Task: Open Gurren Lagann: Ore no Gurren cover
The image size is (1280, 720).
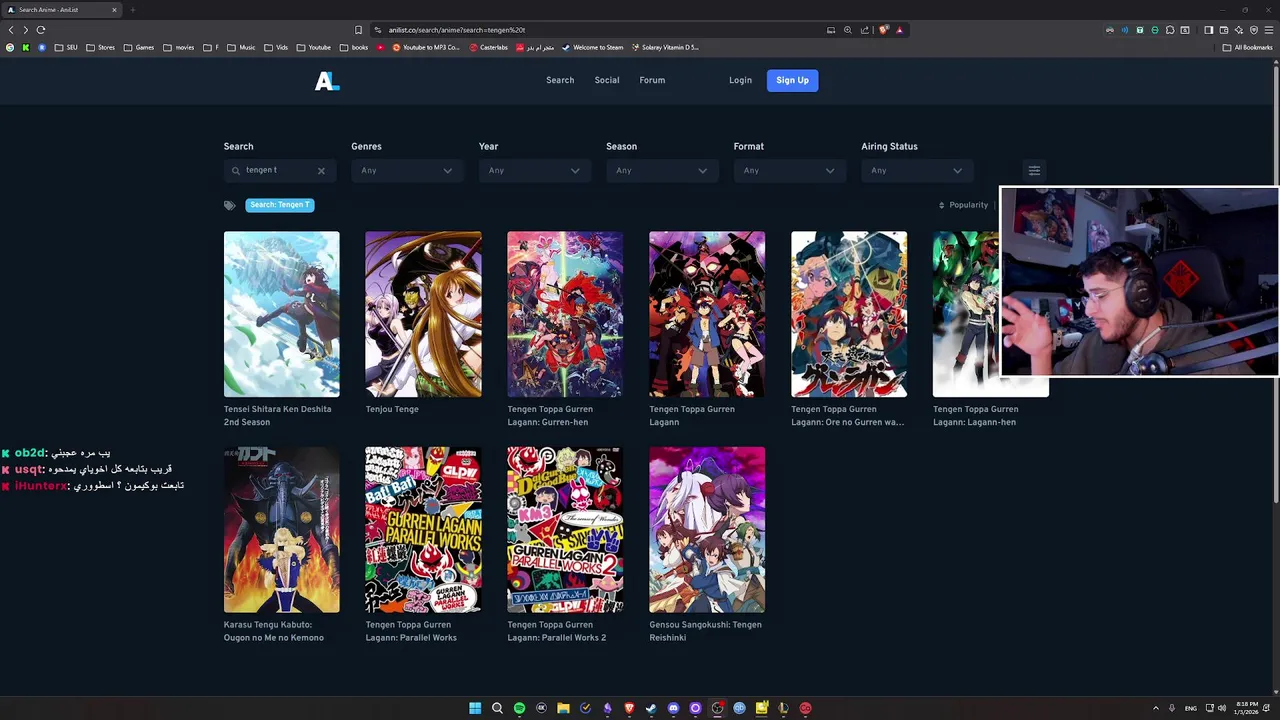Action: [849, 314]
